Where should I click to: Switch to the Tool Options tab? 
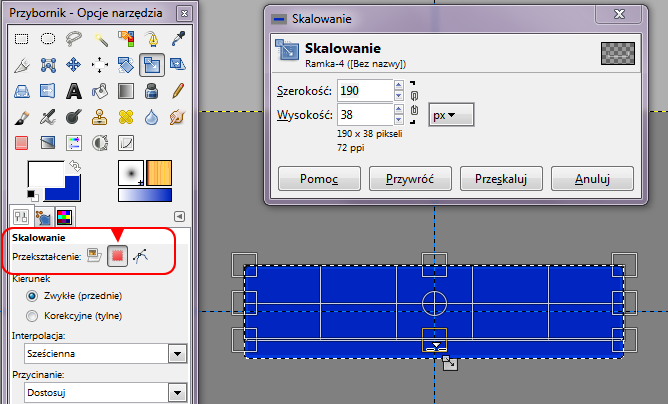click(x=20, y=215)
